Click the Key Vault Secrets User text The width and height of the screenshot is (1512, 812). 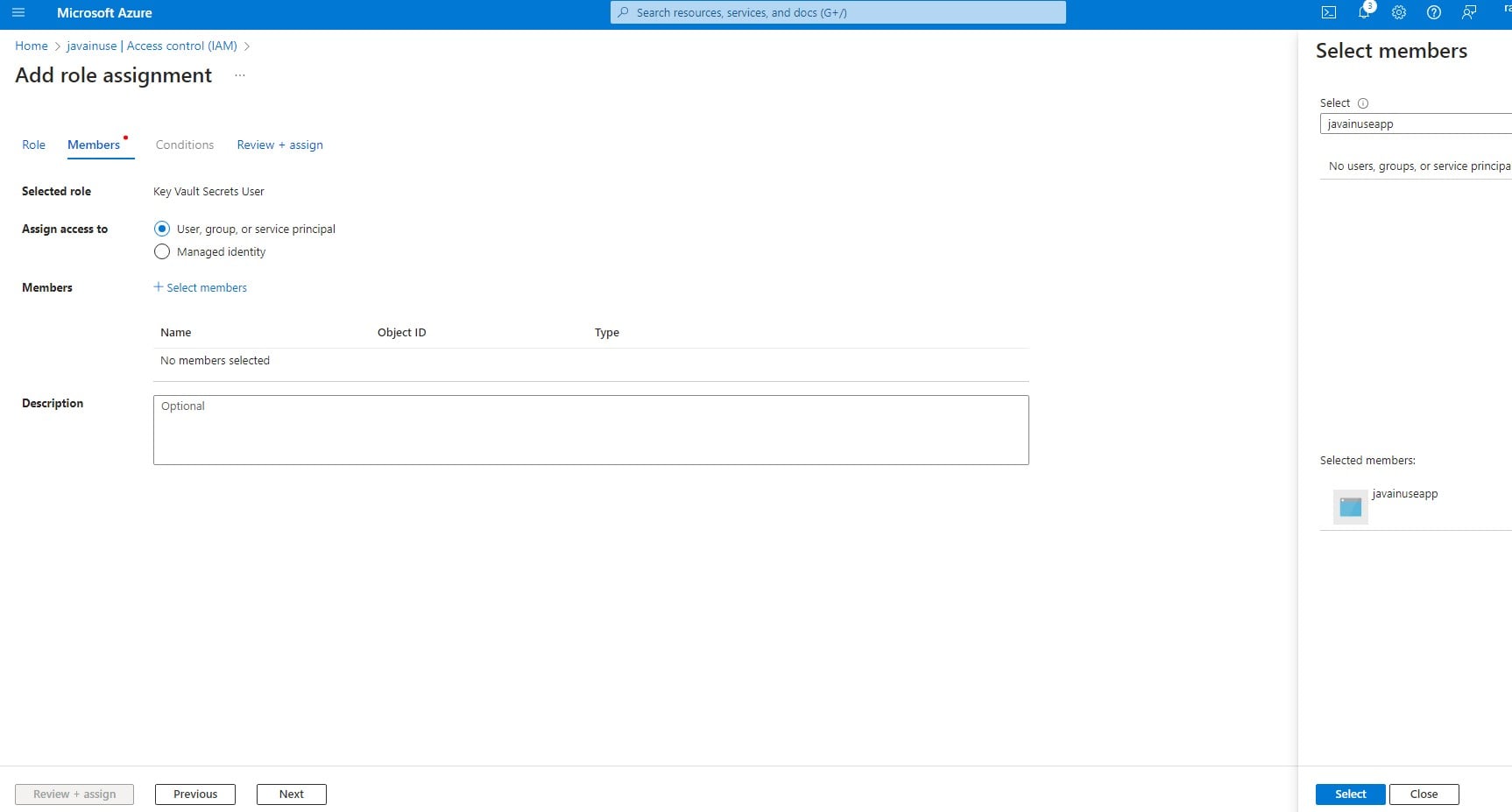coord(208,192)
